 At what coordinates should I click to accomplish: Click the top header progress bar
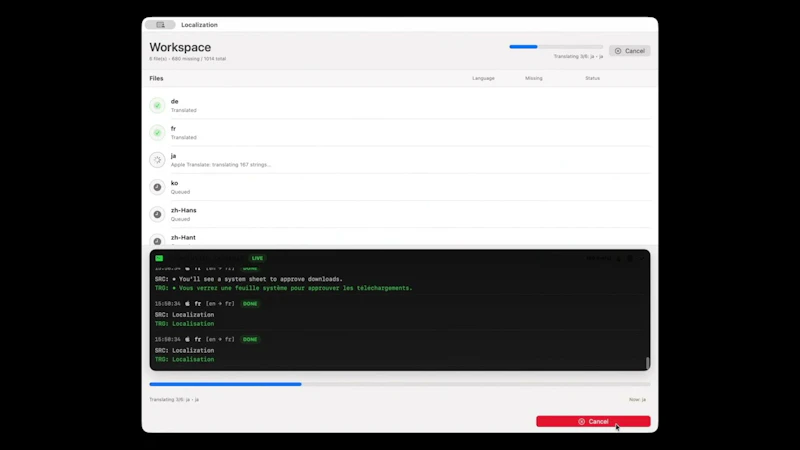click(556, 46)
